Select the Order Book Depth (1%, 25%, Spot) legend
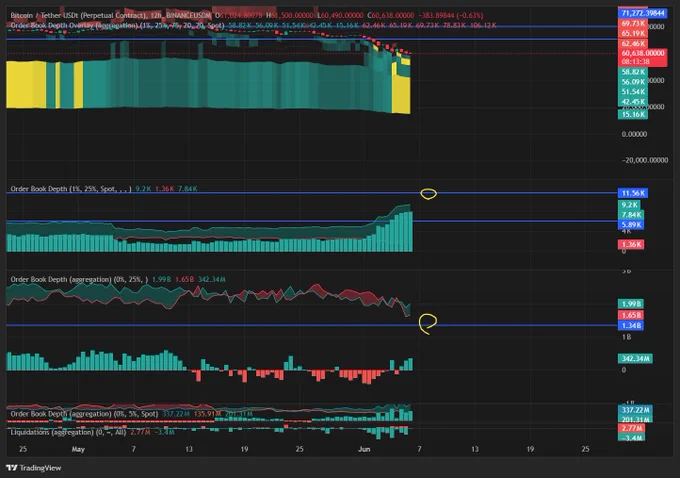 point(71,189)
